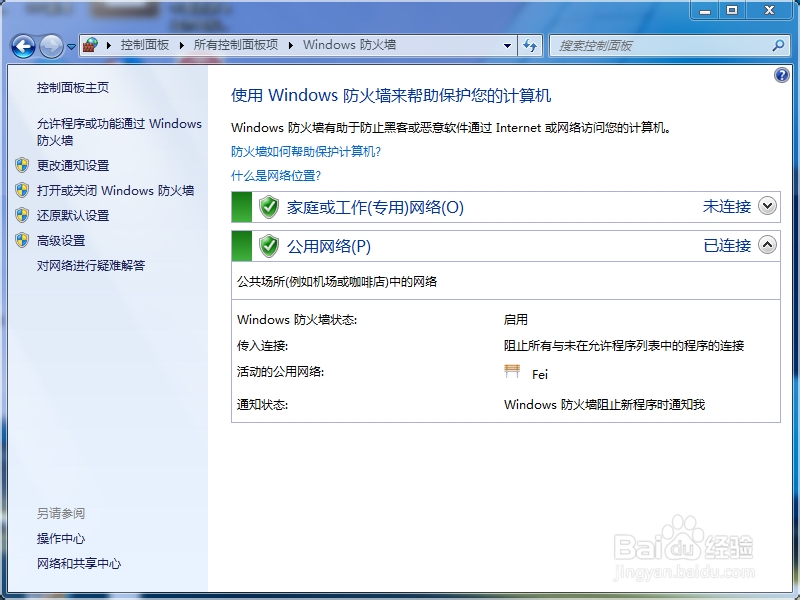
Task: Click the Windows 防火墙 breadcrumb
Action: [349, 45]
